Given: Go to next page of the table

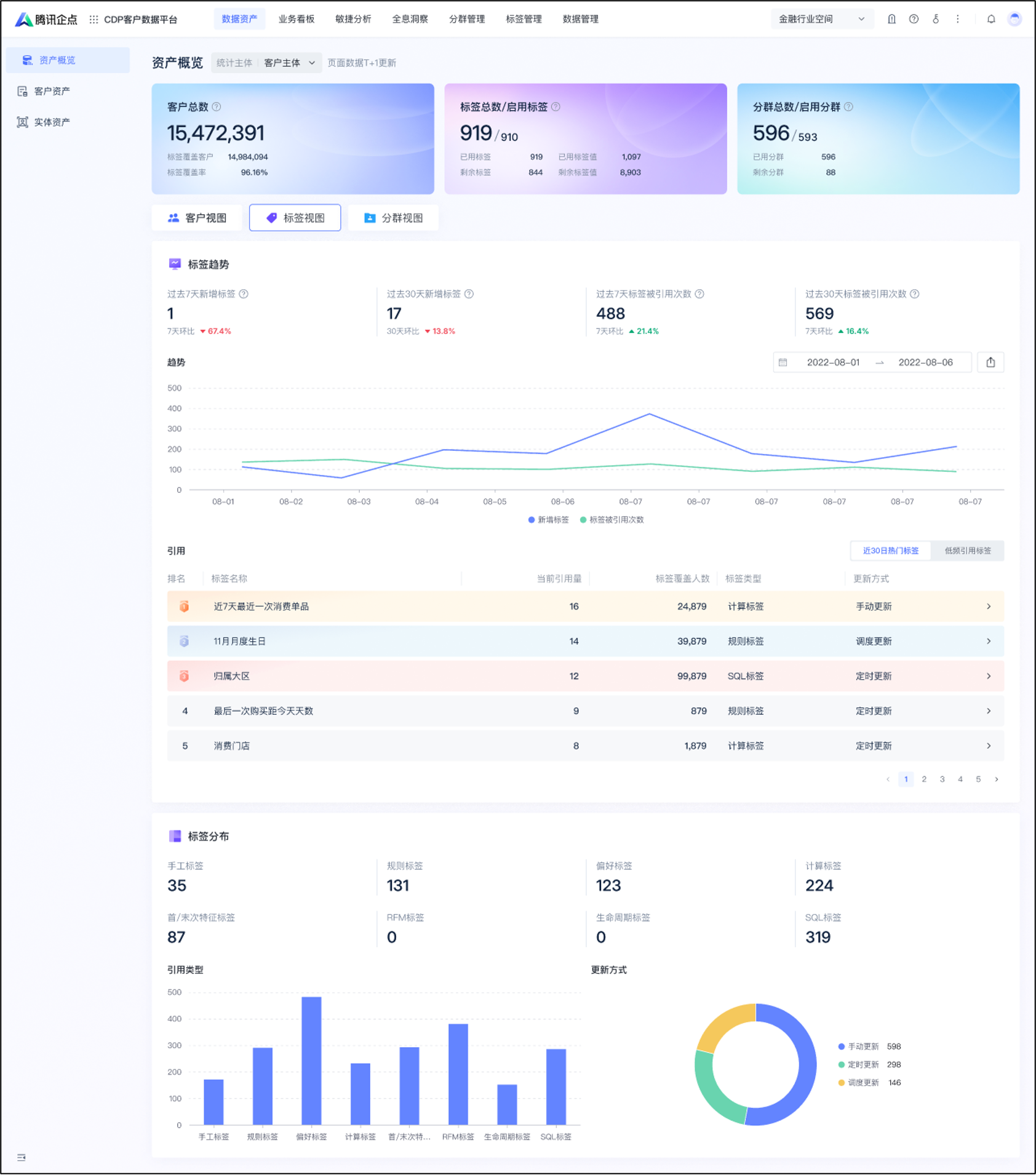Looking at the screenshot, I should (997, 779).
